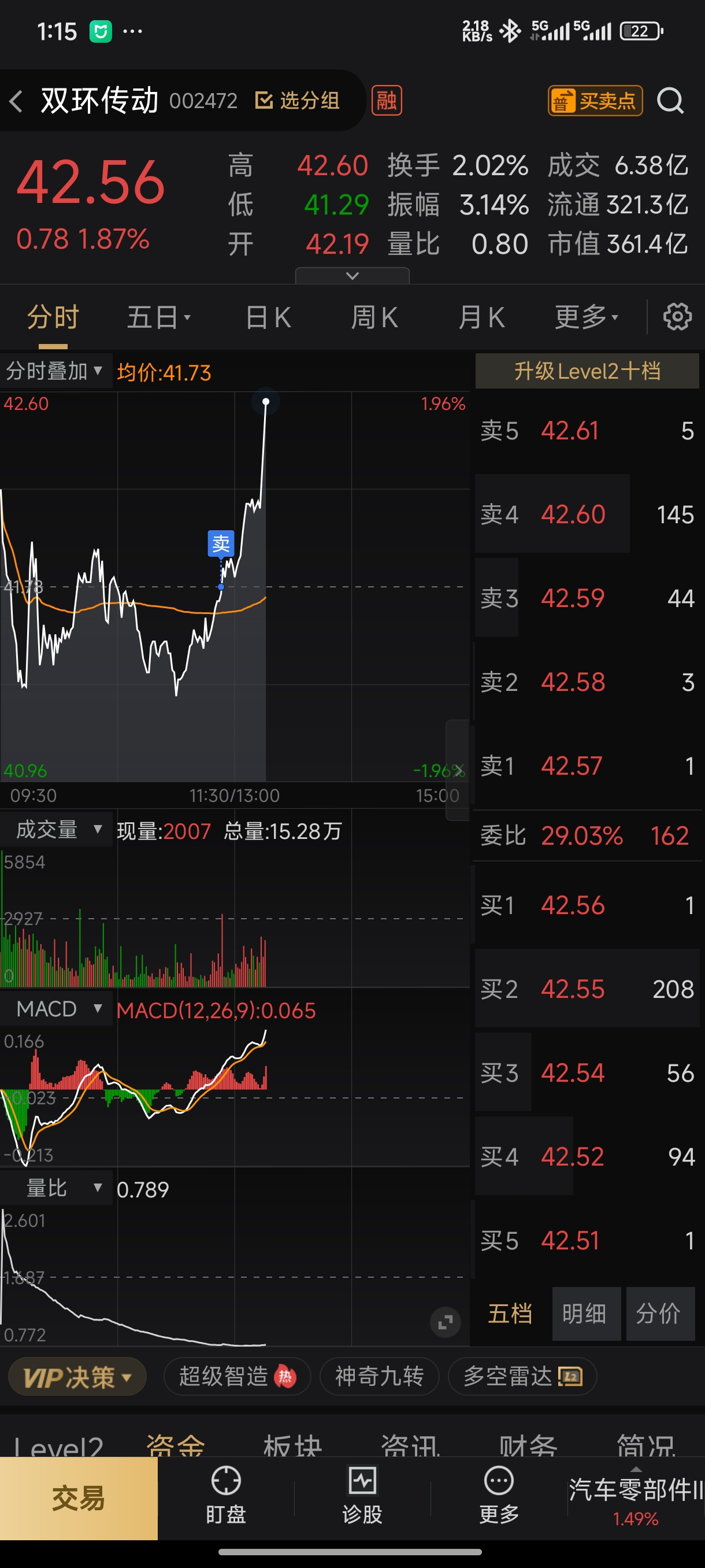The image size is (705, 1568).
Task: Open 买卖点 buy-sell points button
Action: pyautogui.click(x=595, y=101)
